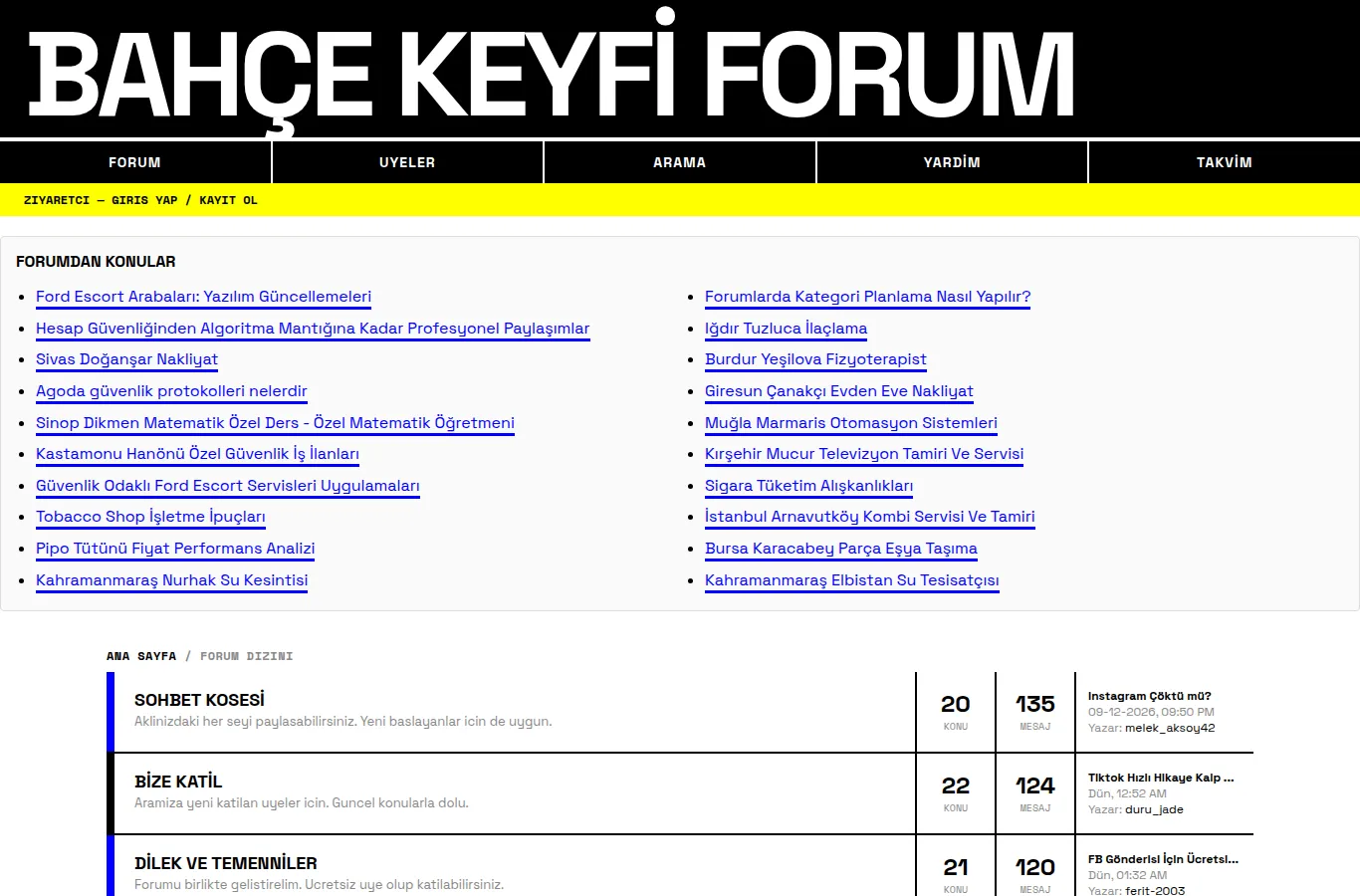Open the FORUM navigation tab
The height and width of the screenshot is (896, 1360).
(x=134, y=162)
